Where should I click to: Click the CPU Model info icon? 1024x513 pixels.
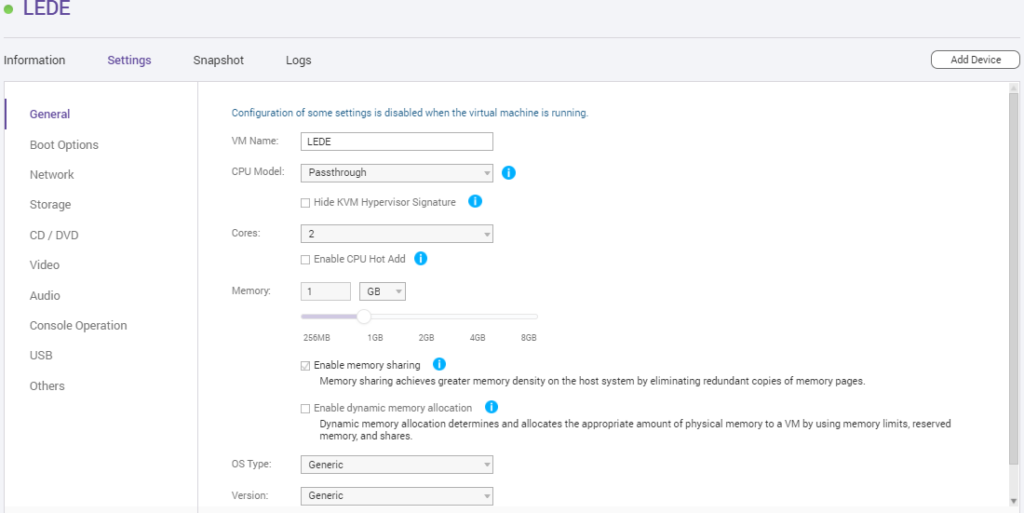509,173
